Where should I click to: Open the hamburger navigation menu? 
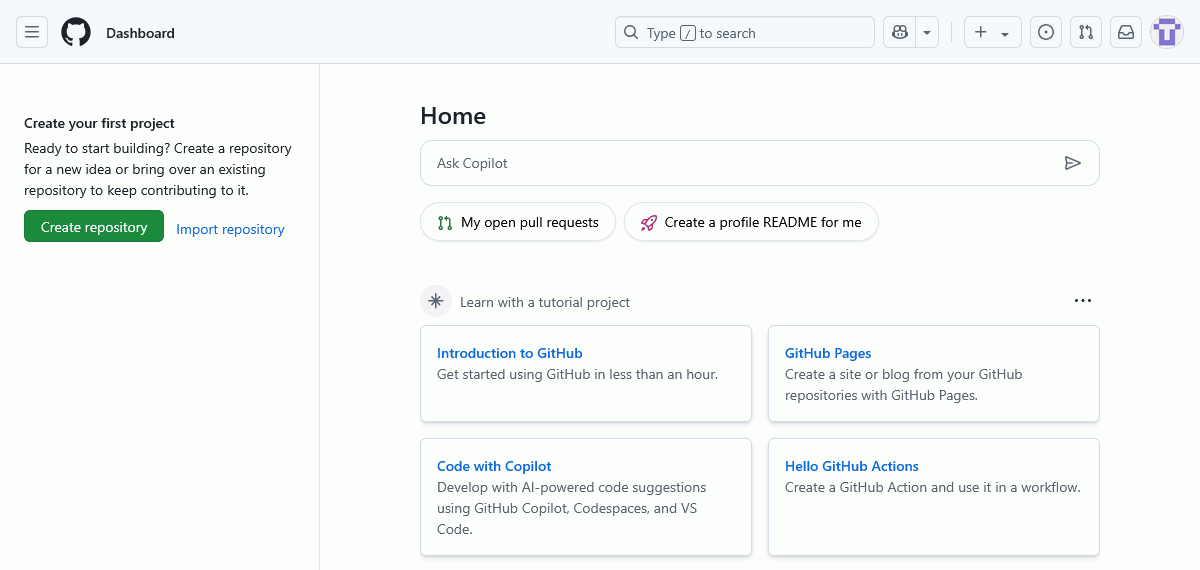click(x=32, y=32)
